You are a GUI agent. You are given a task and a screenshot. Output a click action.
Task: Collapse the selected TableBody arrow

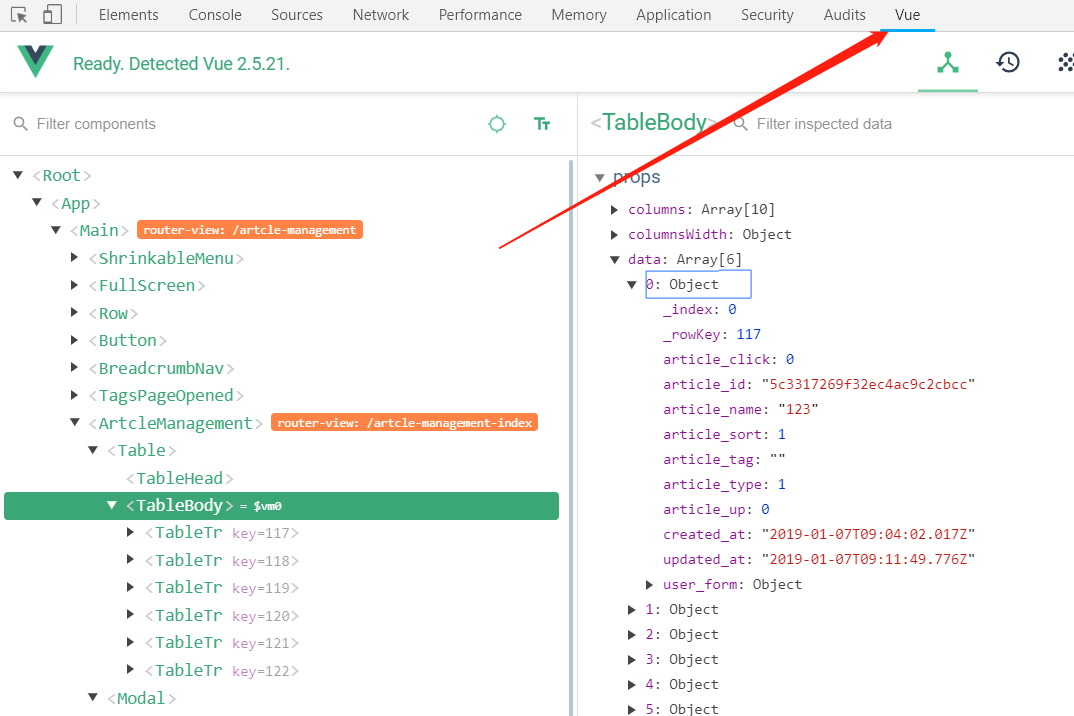(x=112, y=505)
